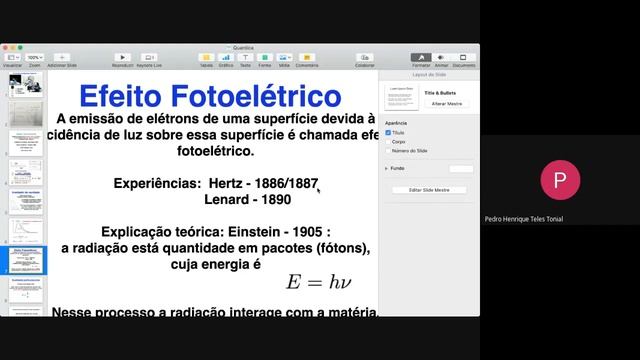640x360 pixels.
Task: Click the Adicionar Slide plus button
Action: point(62,58)
